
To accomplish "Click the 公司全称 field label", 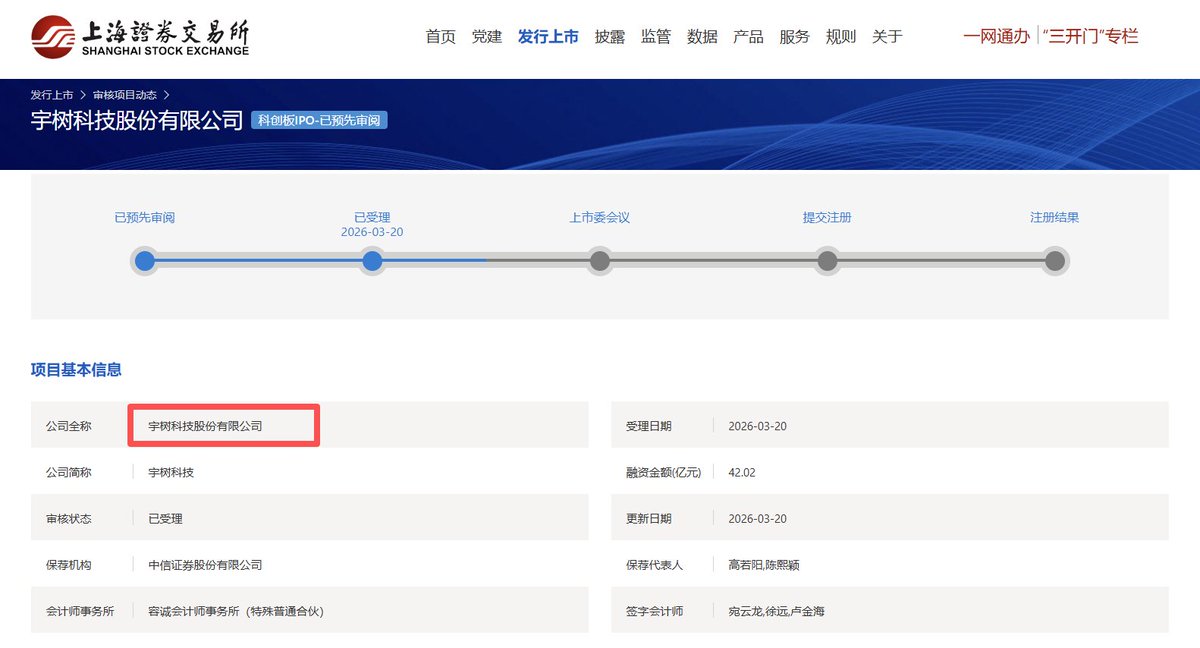I will point(68,426).
